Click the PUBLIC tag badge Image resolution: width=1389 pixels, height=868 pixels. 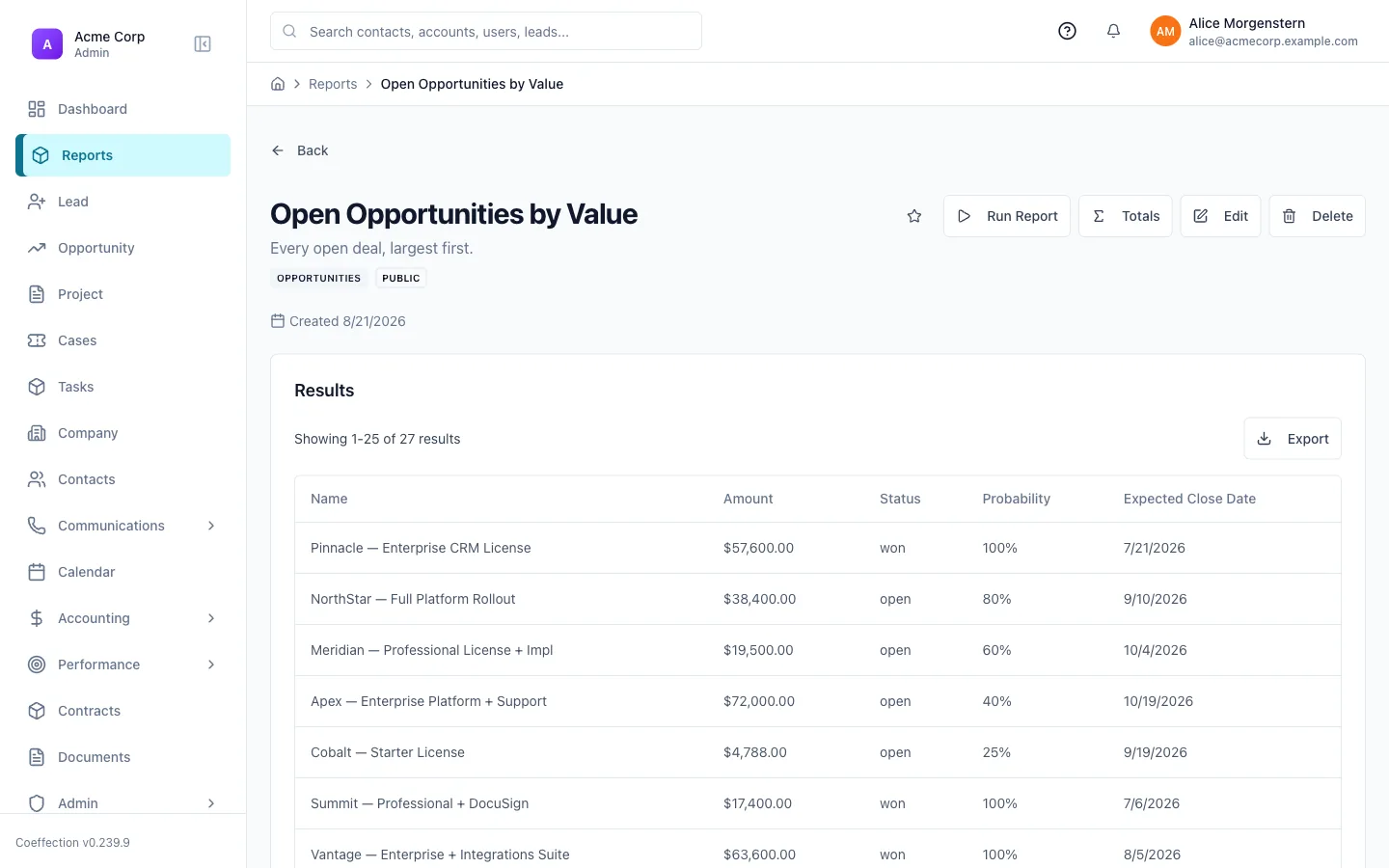point(400,278)
